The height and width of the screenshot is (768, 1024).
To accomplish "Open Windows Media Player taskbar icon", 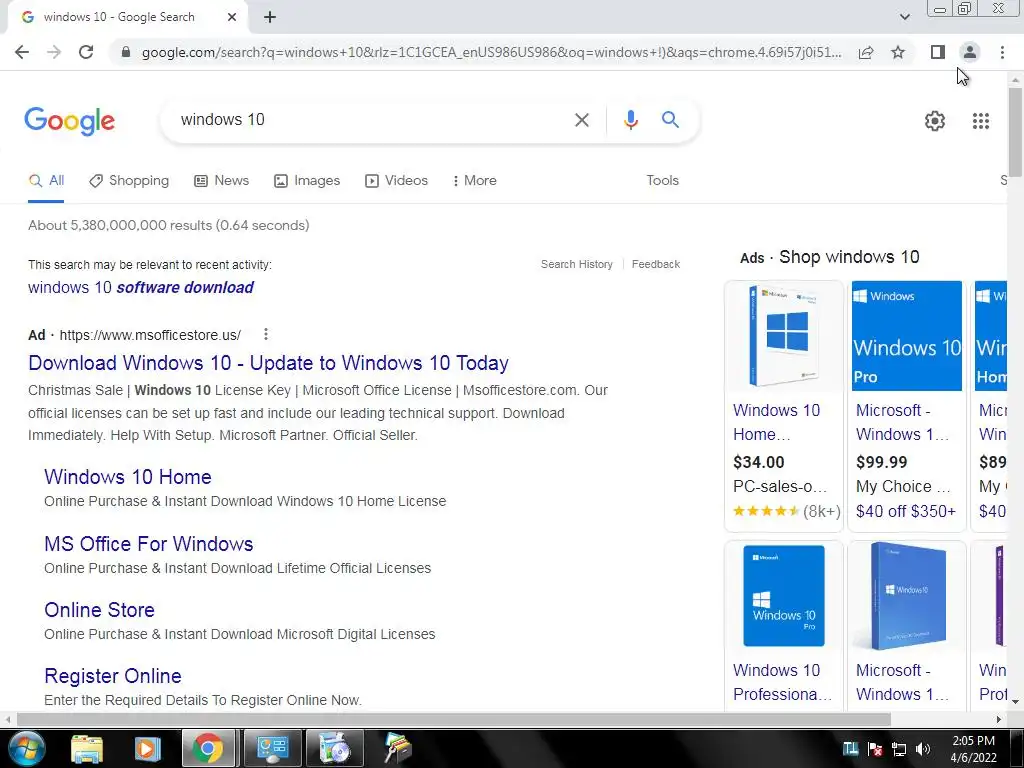I will 147,748.
